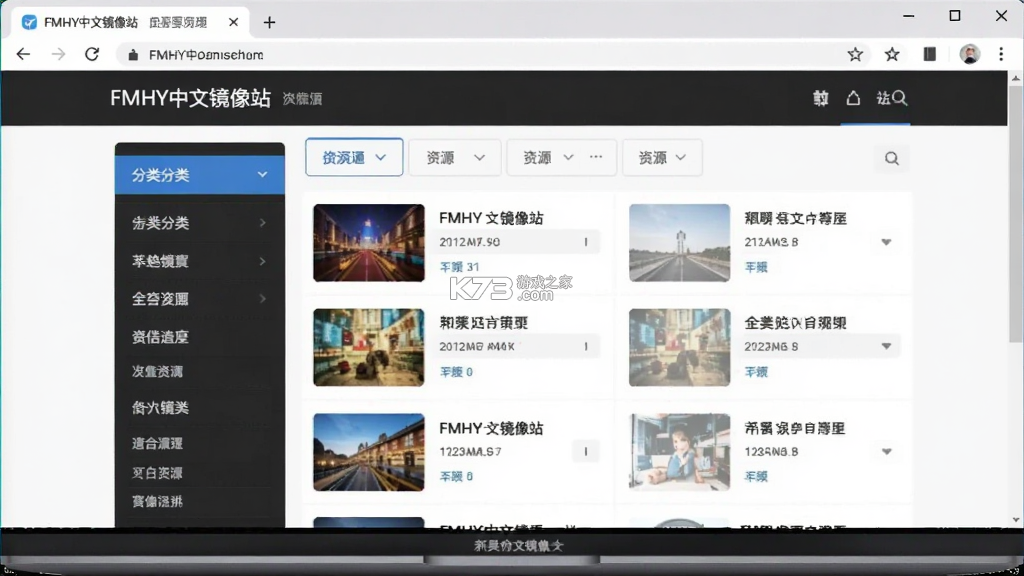Click the browser forward arrow
The height and width of the screenshot is (576, 1024).
point(58,54)
